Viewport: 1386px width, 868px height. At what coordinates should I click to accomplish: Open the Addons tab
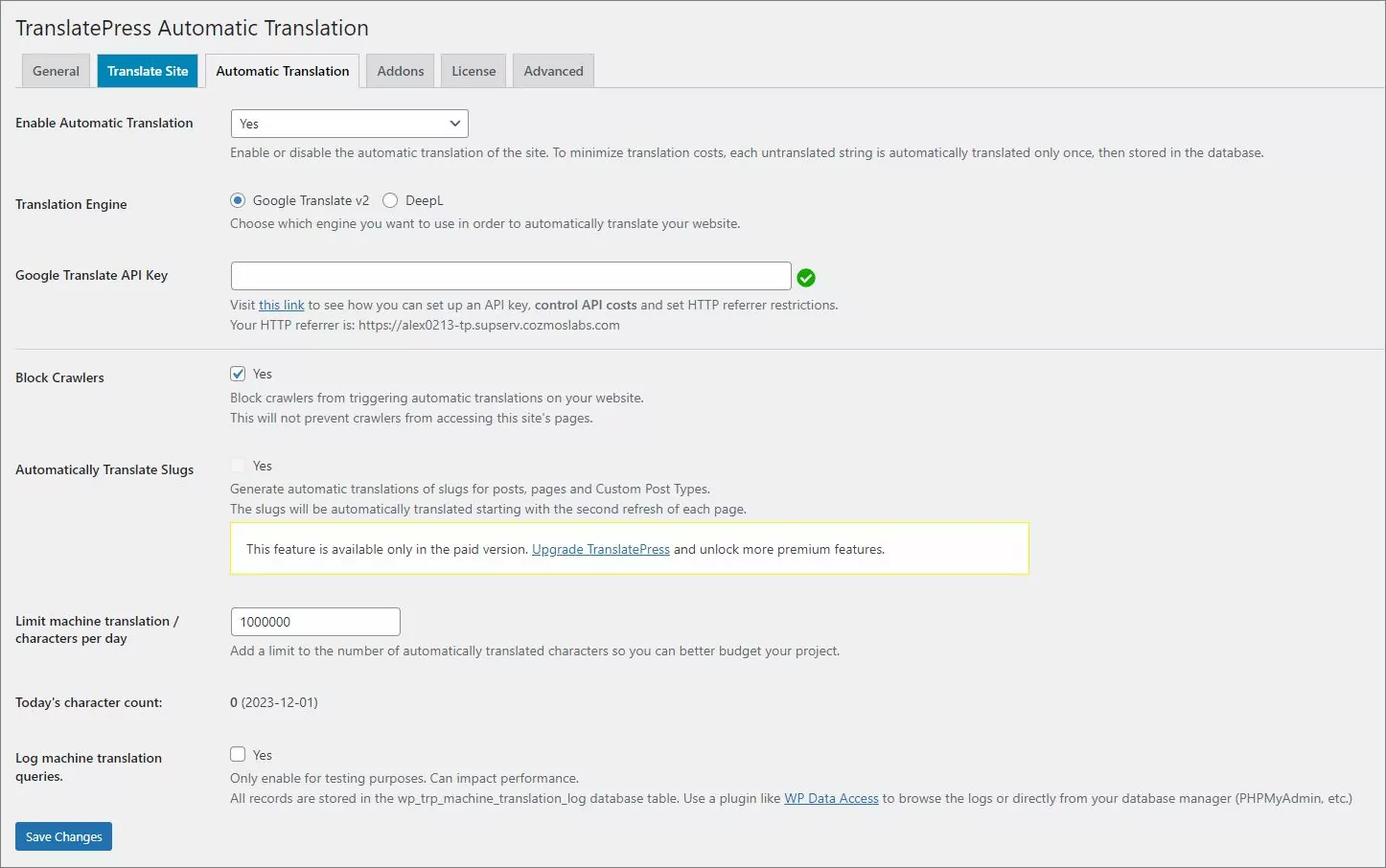coord(401,71)
